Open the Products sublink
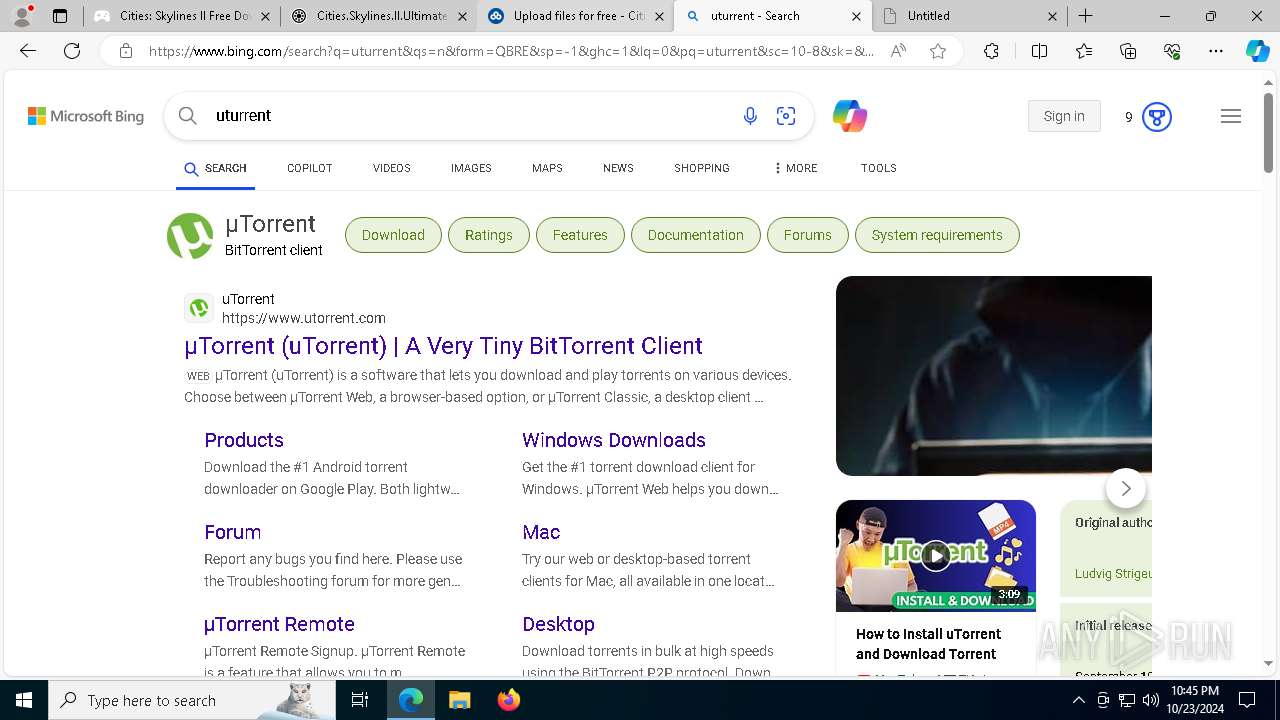 pos(244,440)
